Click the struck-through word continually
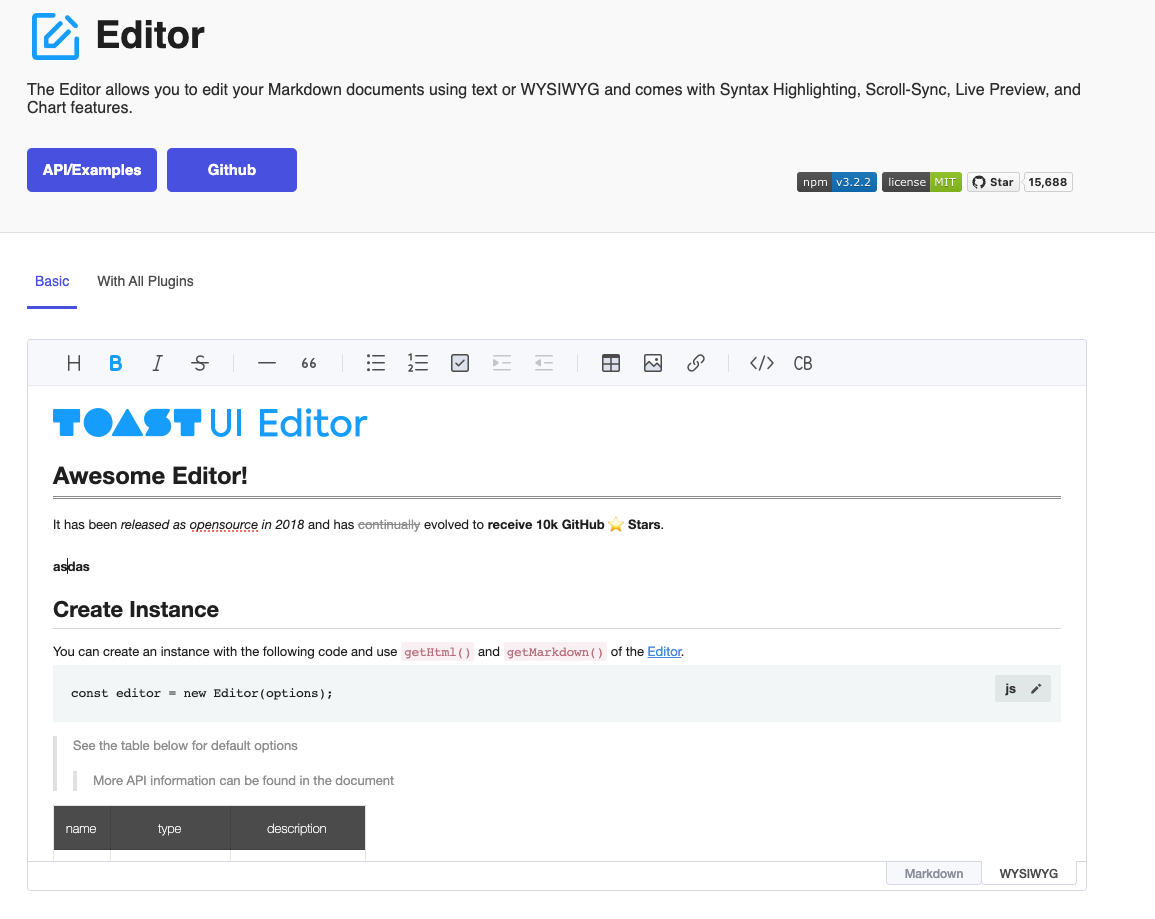 click(x=389, y=525)
